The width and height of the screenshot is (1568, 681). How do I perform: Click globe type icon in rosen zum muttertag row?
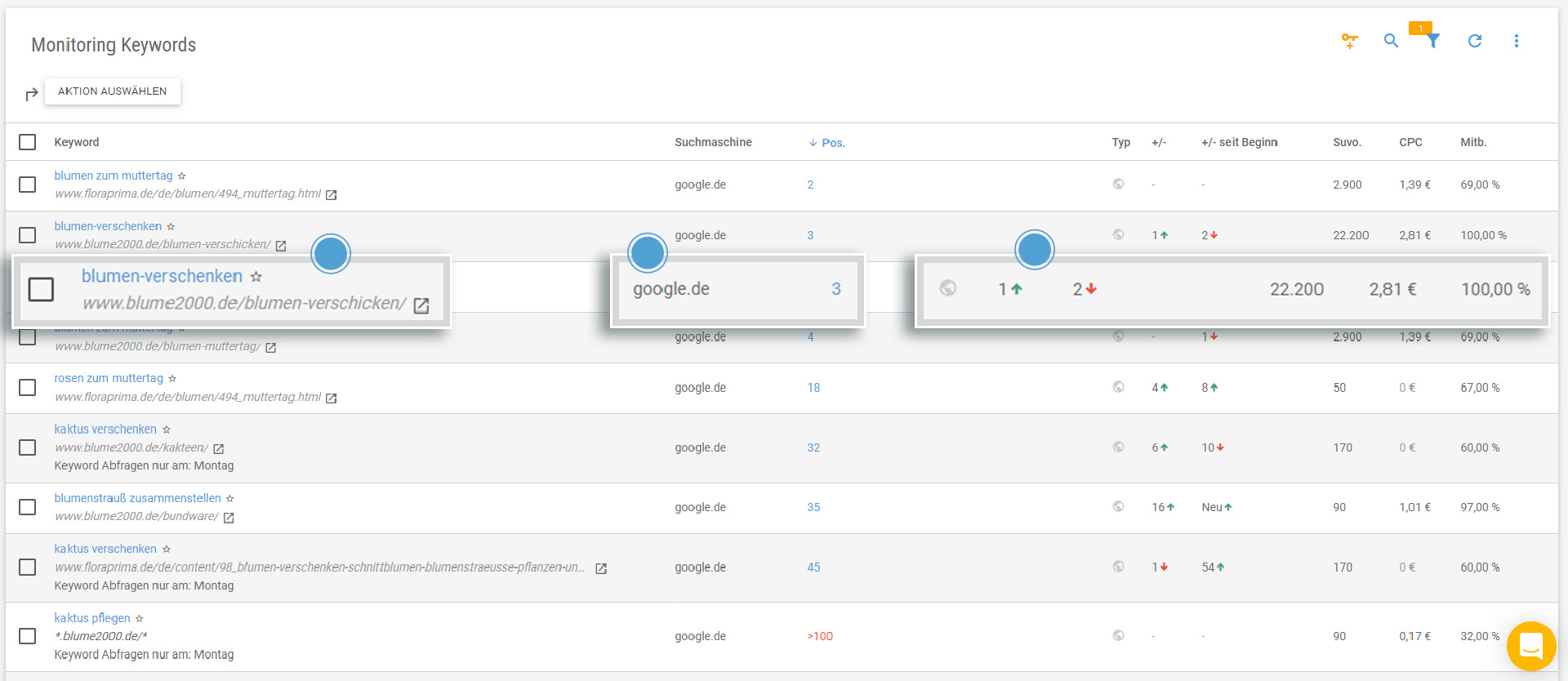pos(1119,387)
